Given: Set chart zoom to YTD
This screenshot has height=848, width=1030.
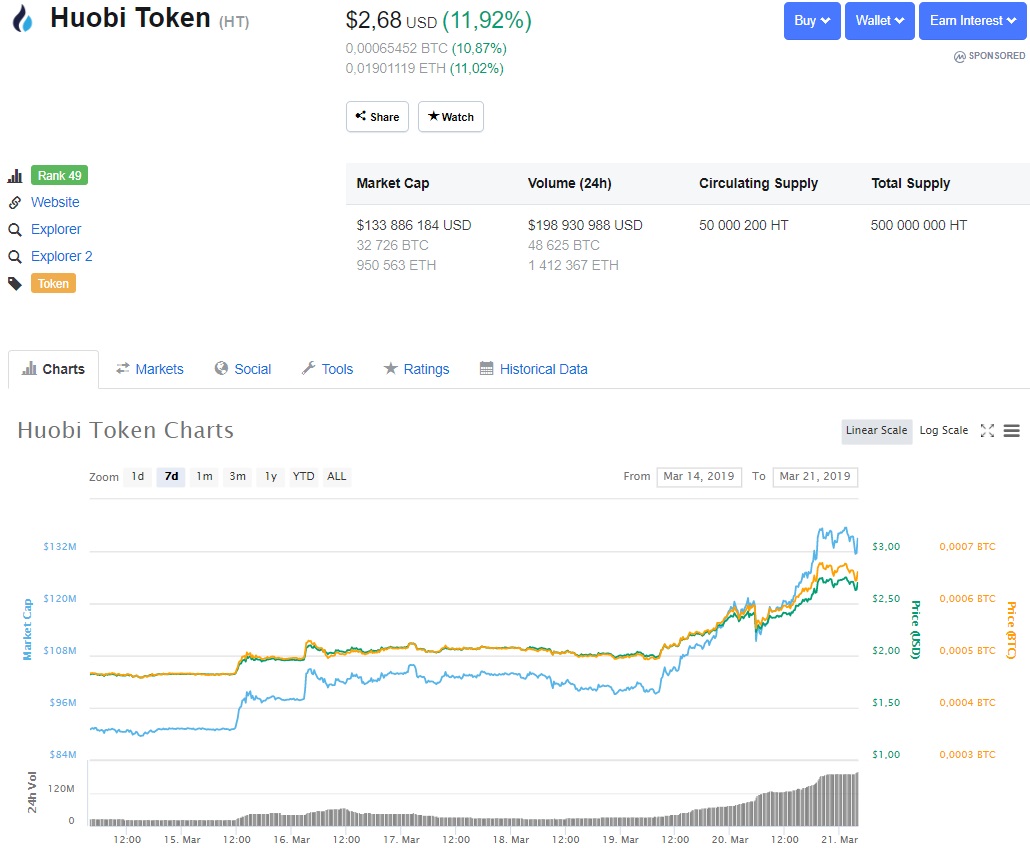Looking at the screenshot, I should 303,477.
